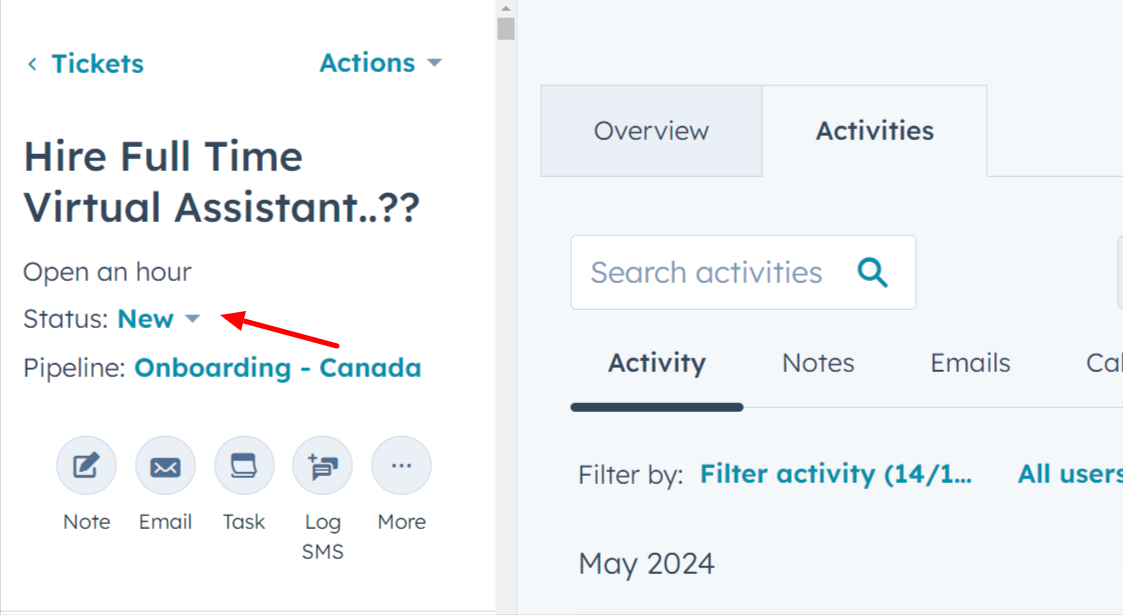Create a Task using the task icon

coord(244,466)
